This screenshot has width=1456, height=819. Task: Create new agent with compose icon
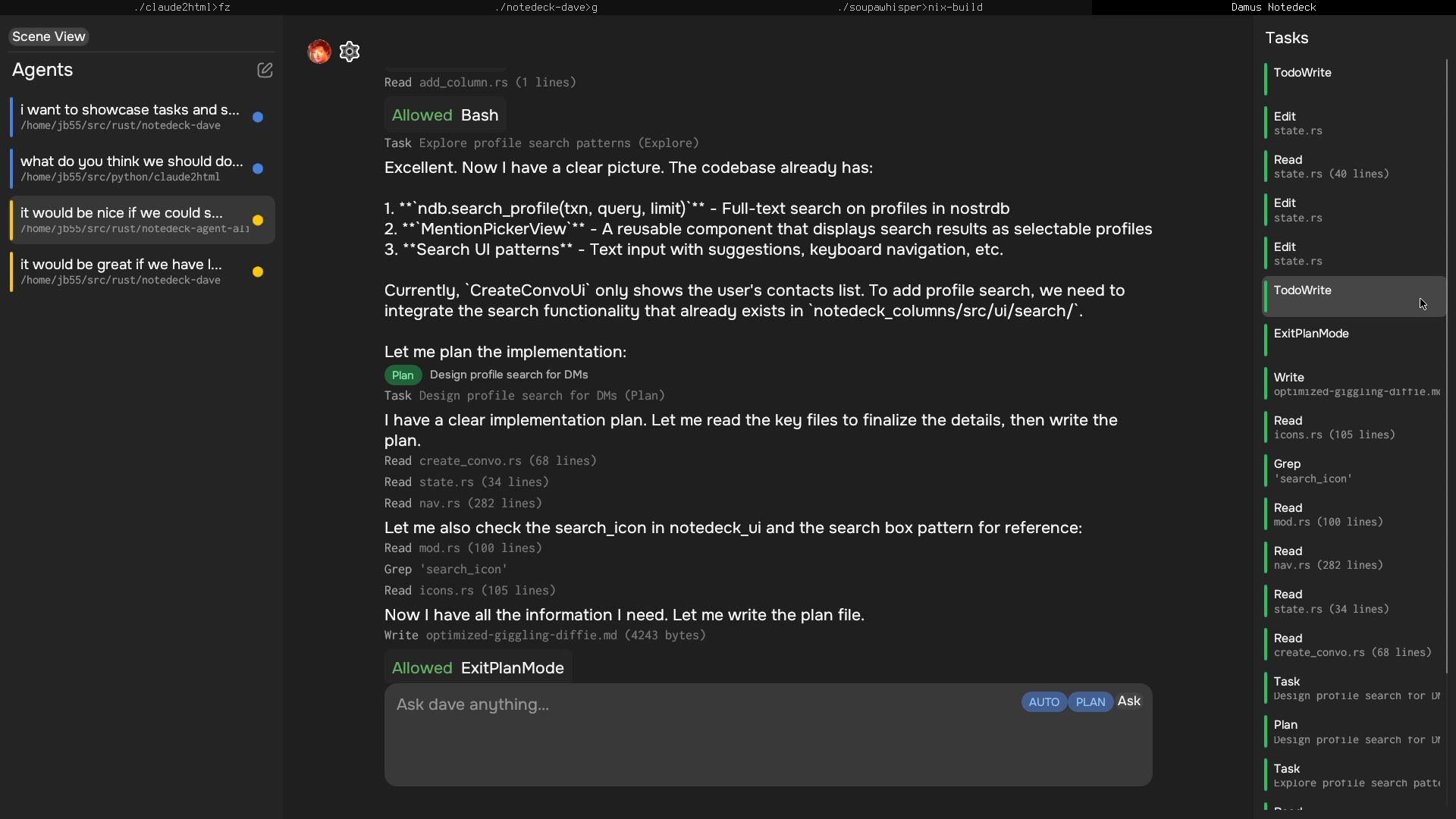tap(265, 70)
